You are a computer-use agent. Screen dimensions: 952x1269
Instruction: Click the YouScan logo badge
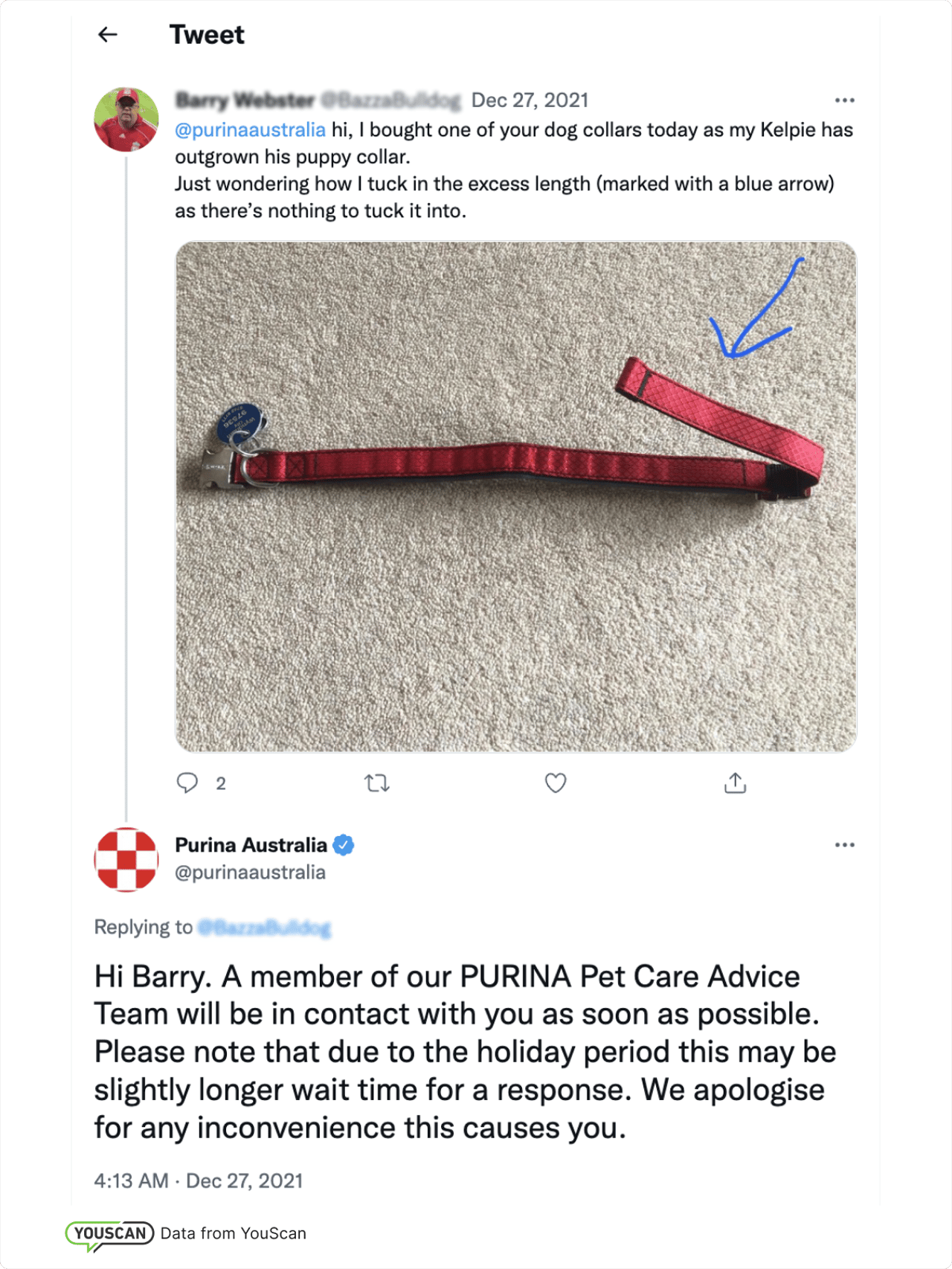pos(109,1234)
